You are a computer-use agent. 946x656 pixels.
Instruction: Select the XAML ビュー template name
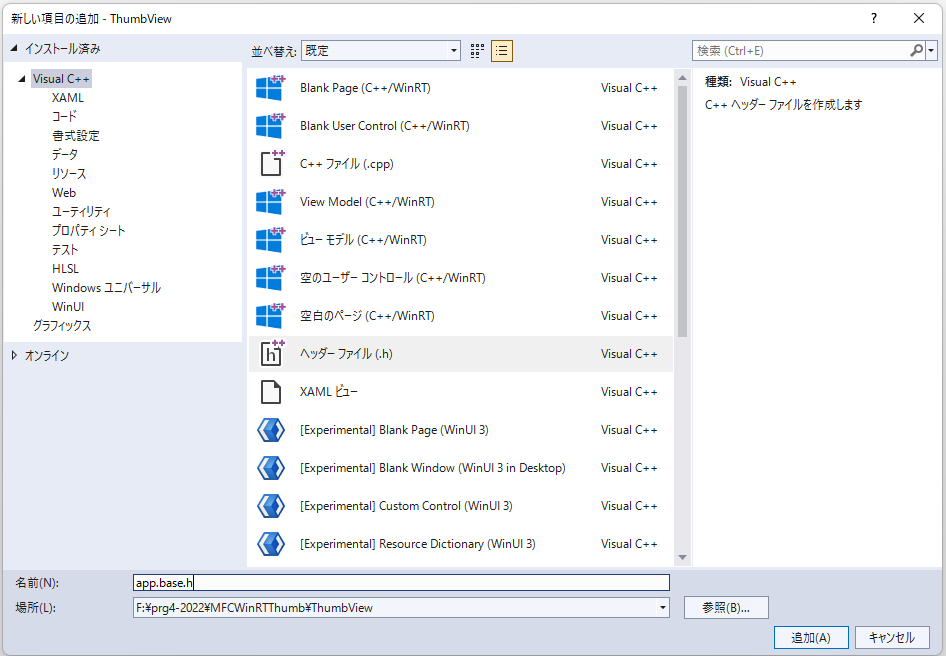pyautogui.click(x=329, y=392)
